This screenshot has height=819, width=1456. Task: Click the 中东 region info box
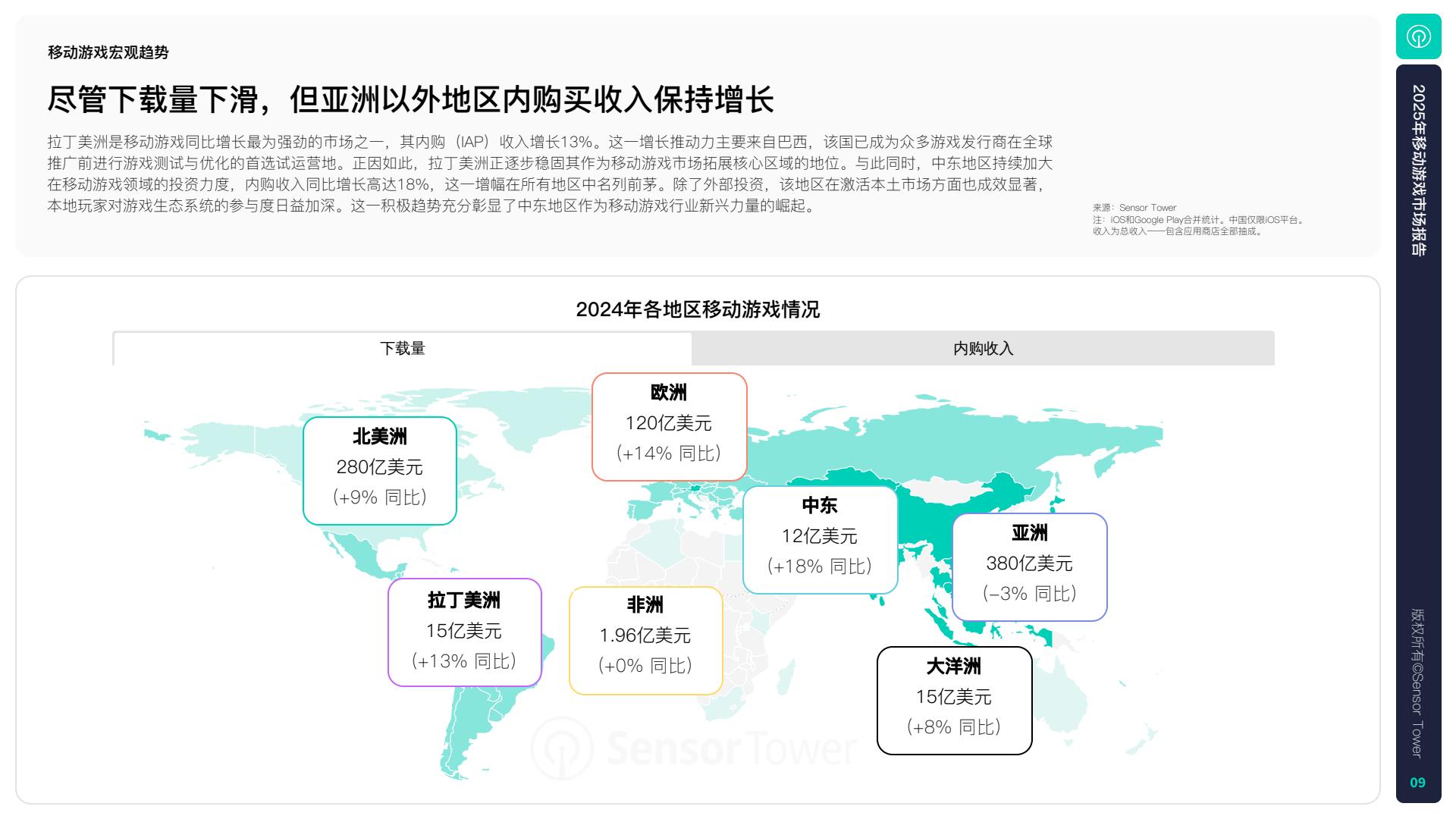point(820,539)
